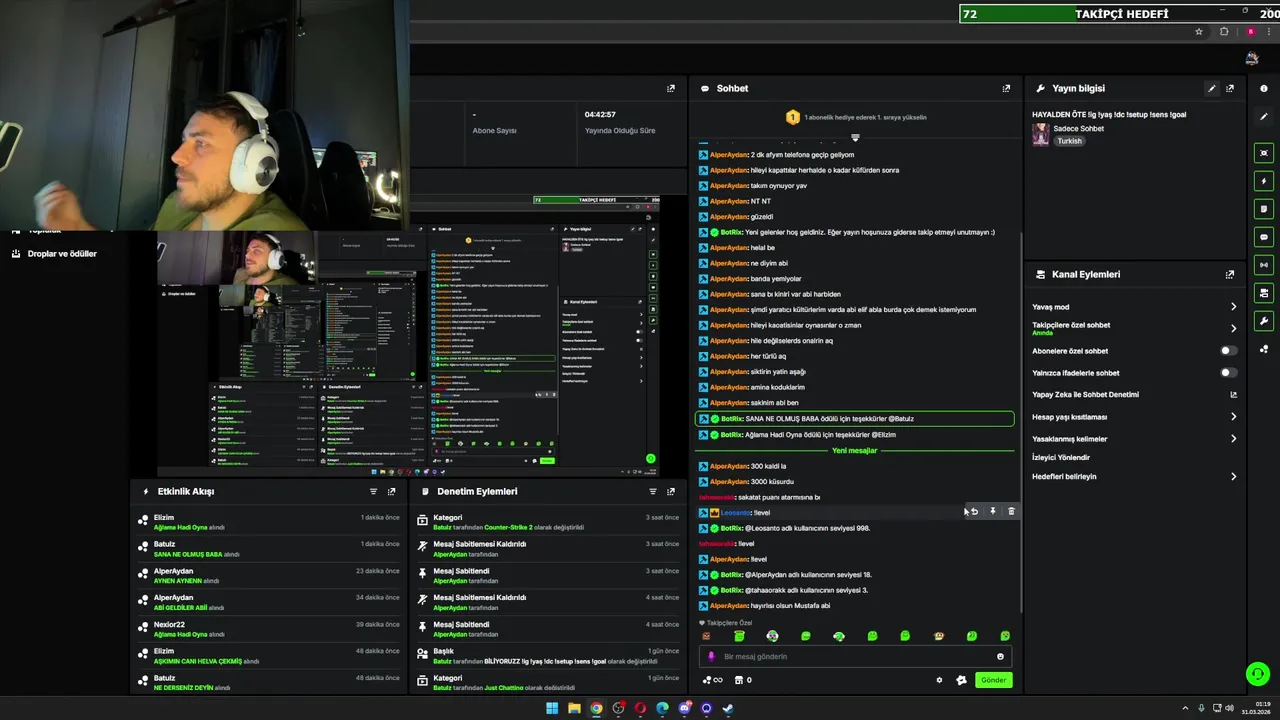Pop out the Kanal Eylemleri panel
The height and width of the screenshot is (720, 1280).
(x=1230, y=274)
